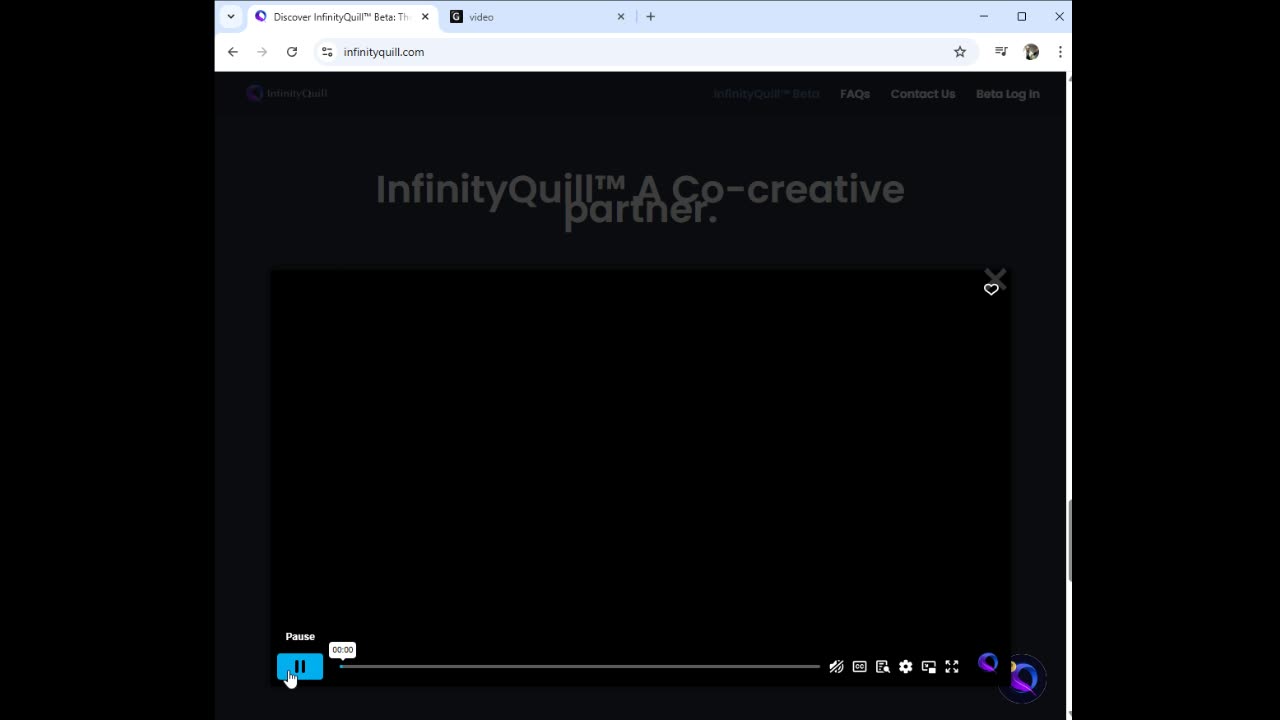The width and height of the screenshot is (1280, 720).
Task: Click the video progress bar
Action: tap(580, 666)
